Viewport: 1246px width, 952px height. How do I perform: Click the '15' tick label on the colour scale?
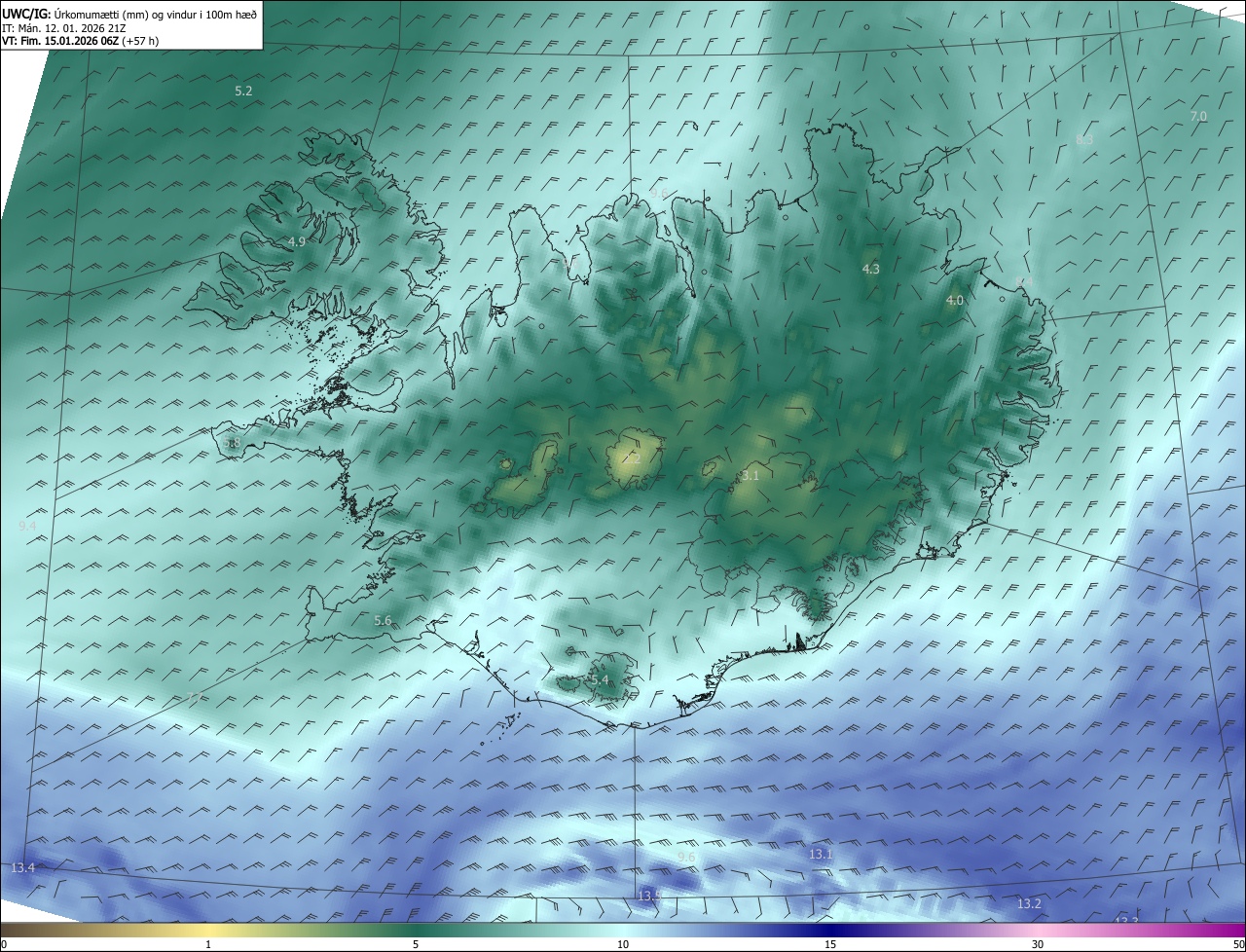click(x=830, y=944)
